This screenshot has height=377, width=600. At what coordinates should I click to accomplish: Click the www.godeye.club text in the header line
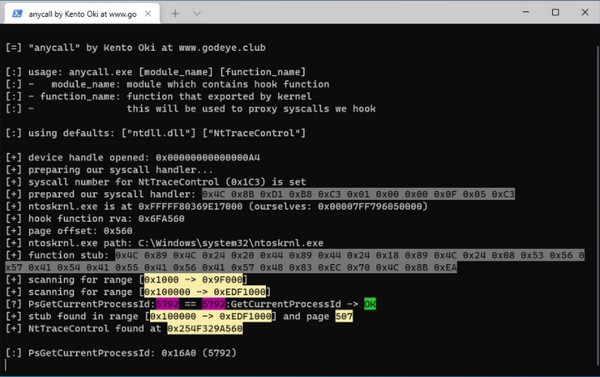pyautogui.click(x=222, y=48)
